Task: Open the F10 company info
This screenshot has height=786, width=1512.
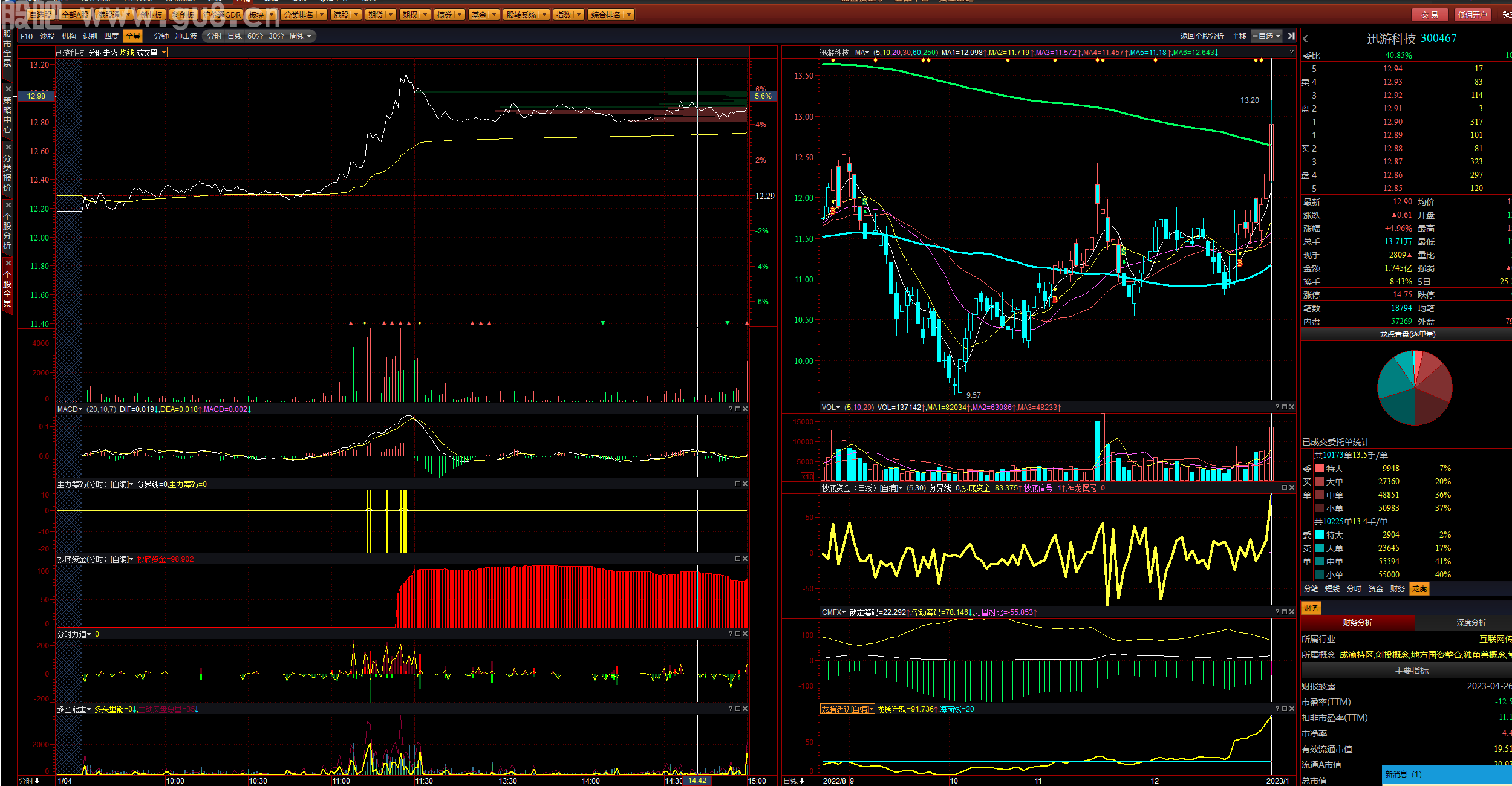Action: click(x=27, y=36)
